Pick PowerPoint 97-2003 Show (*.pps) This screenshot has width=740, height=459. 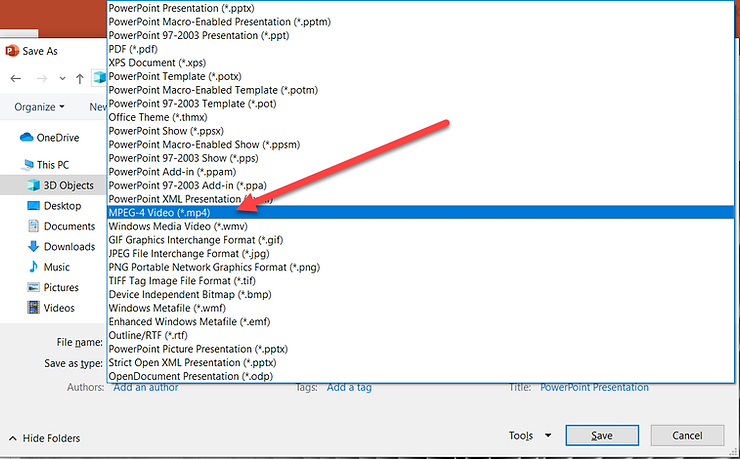(x=420, y=159)
